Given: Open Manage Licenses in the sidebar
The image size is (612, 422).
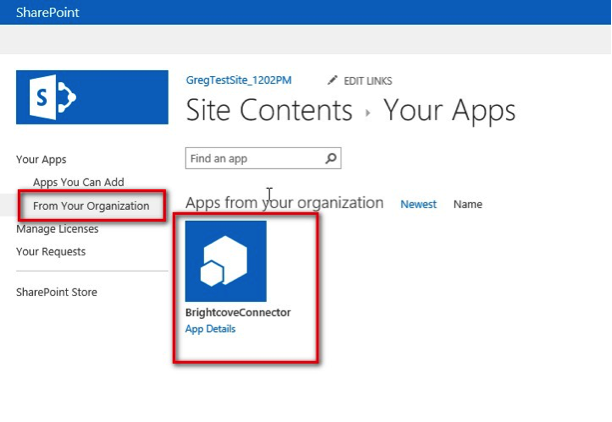Looking at the screenshot, I should point(57,229).
